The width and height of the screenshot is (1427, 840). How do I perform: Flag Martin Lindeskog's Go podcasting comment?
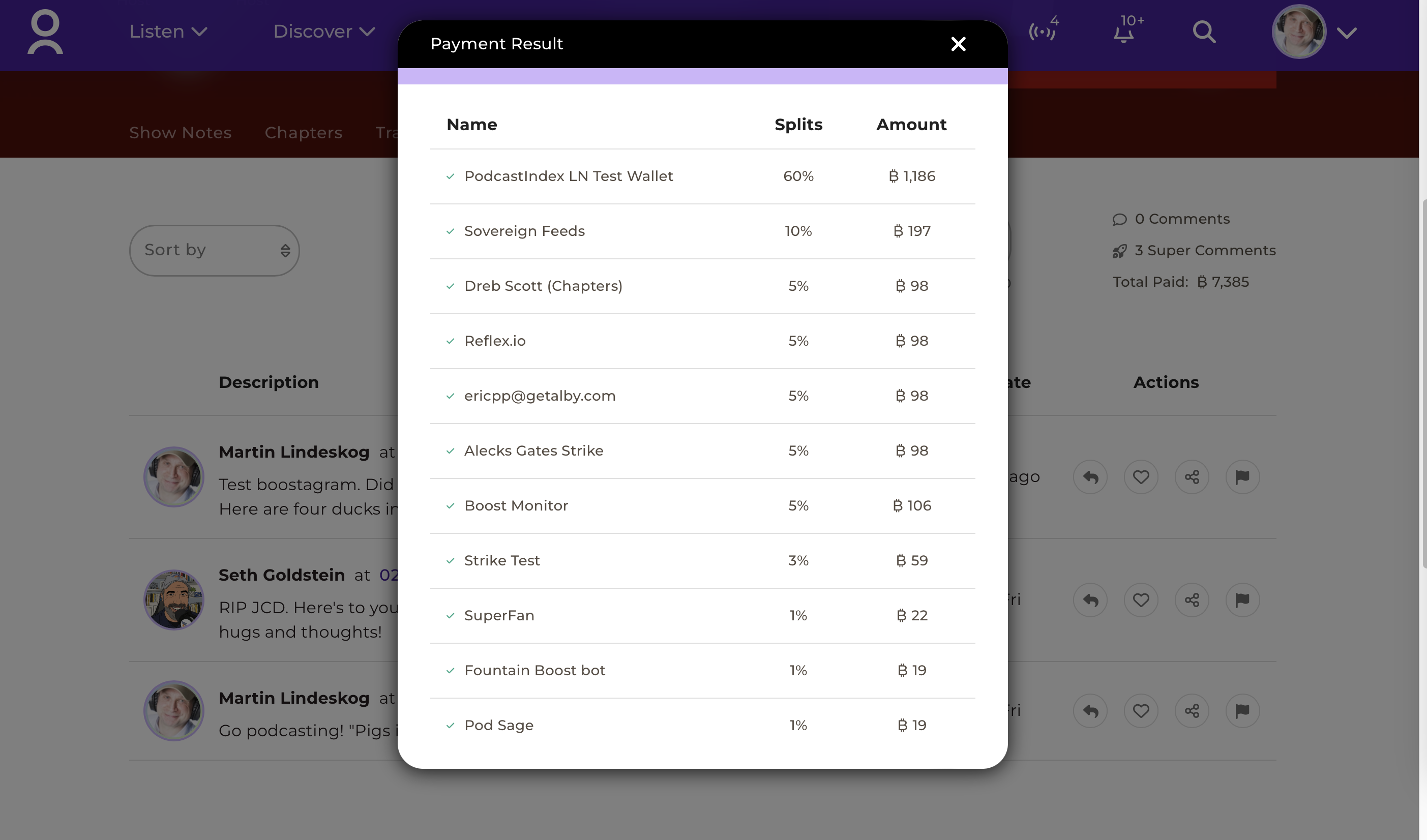tap(1242, 711)
